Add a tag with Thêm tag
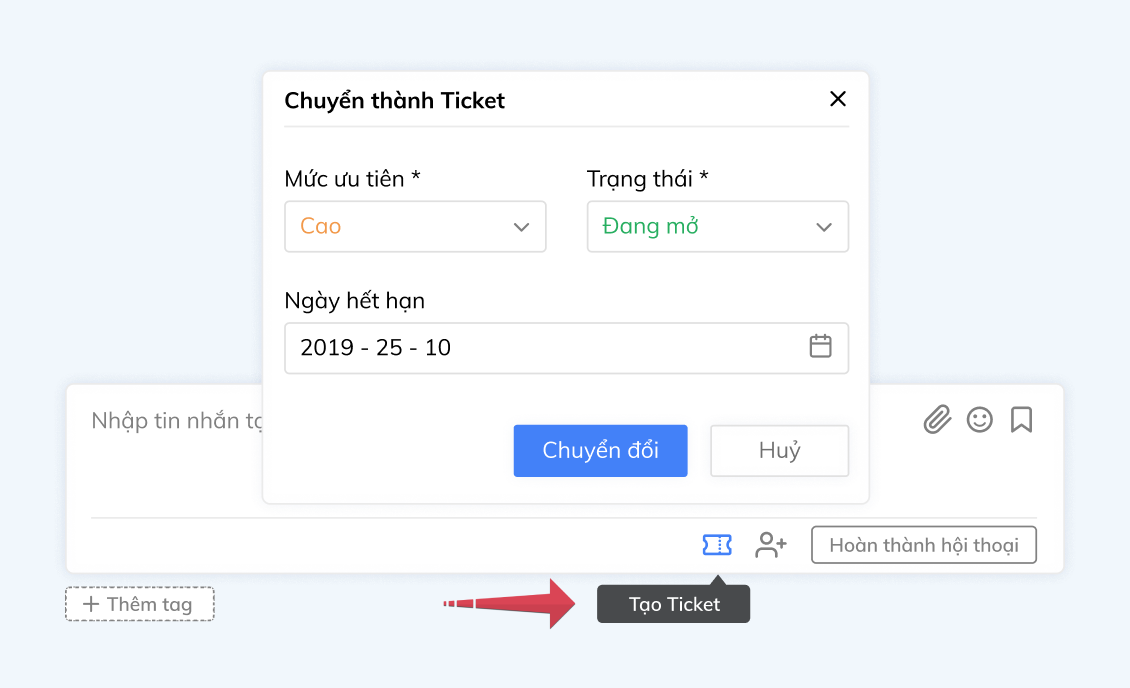This screenshot has width=1130, height=688. (139, 603)
